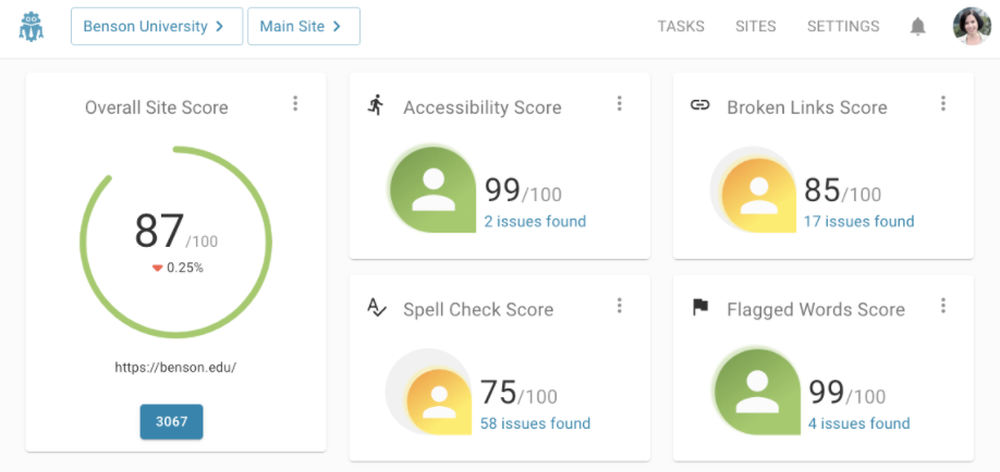Open the notifications bell
The image size is (1000, 472).
(x=917, y=27)
